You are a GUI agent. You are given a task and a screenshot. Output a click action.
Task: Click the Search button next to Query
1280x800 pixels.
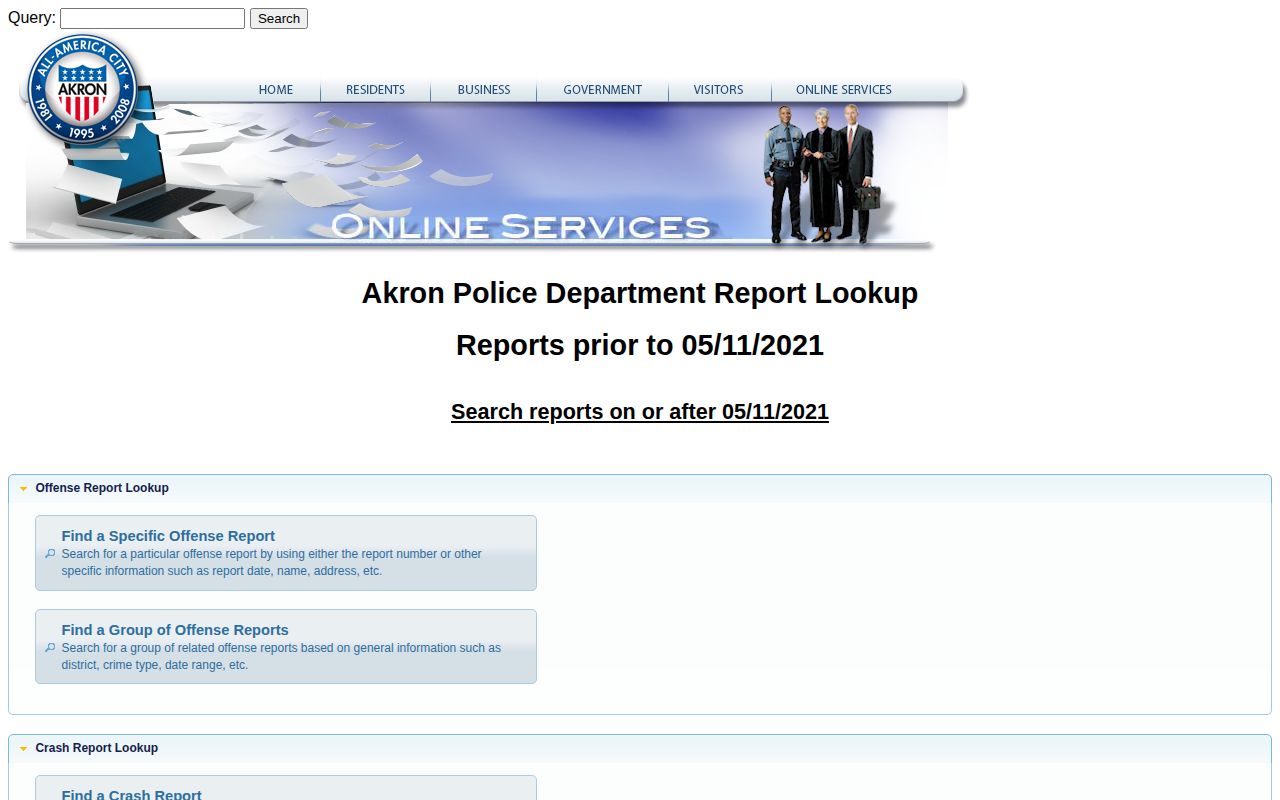(279, 18)
